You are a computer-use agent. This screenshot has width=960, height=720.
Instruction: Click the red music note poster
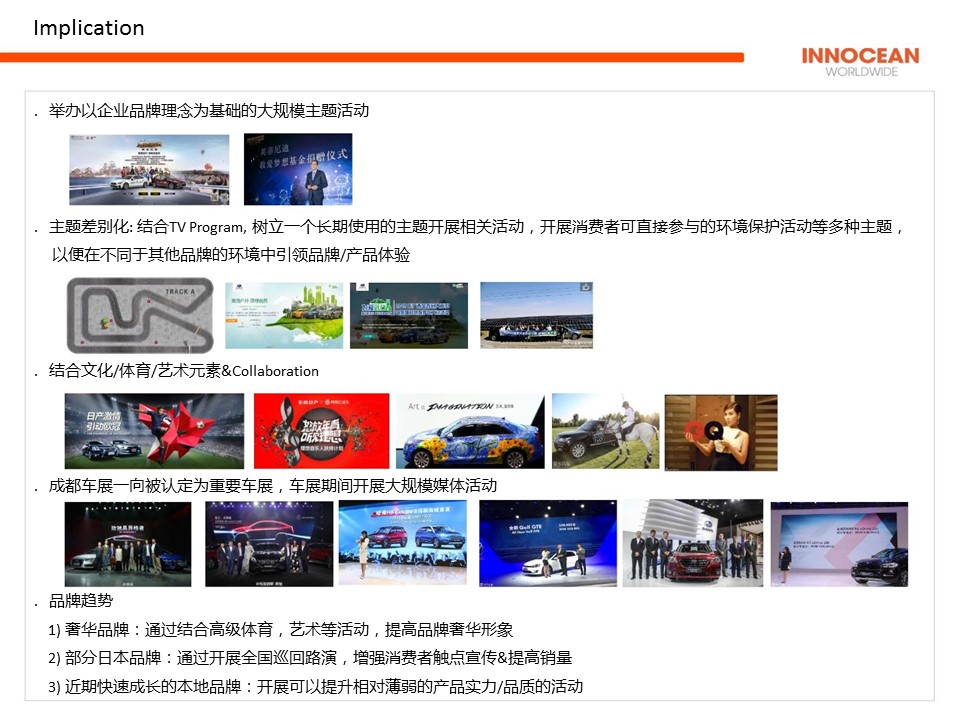point(321,431)
